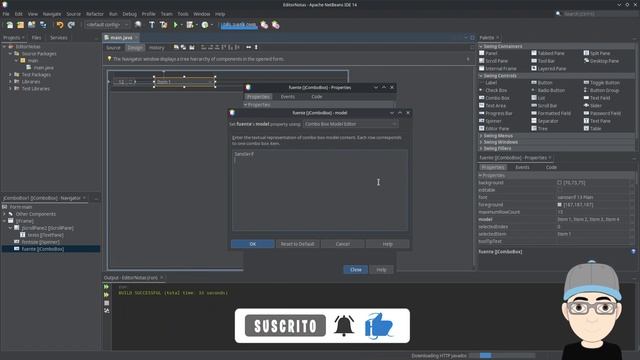
Task: Collapse the Swing Controls palette section
Action: click(x=481, y=76)
